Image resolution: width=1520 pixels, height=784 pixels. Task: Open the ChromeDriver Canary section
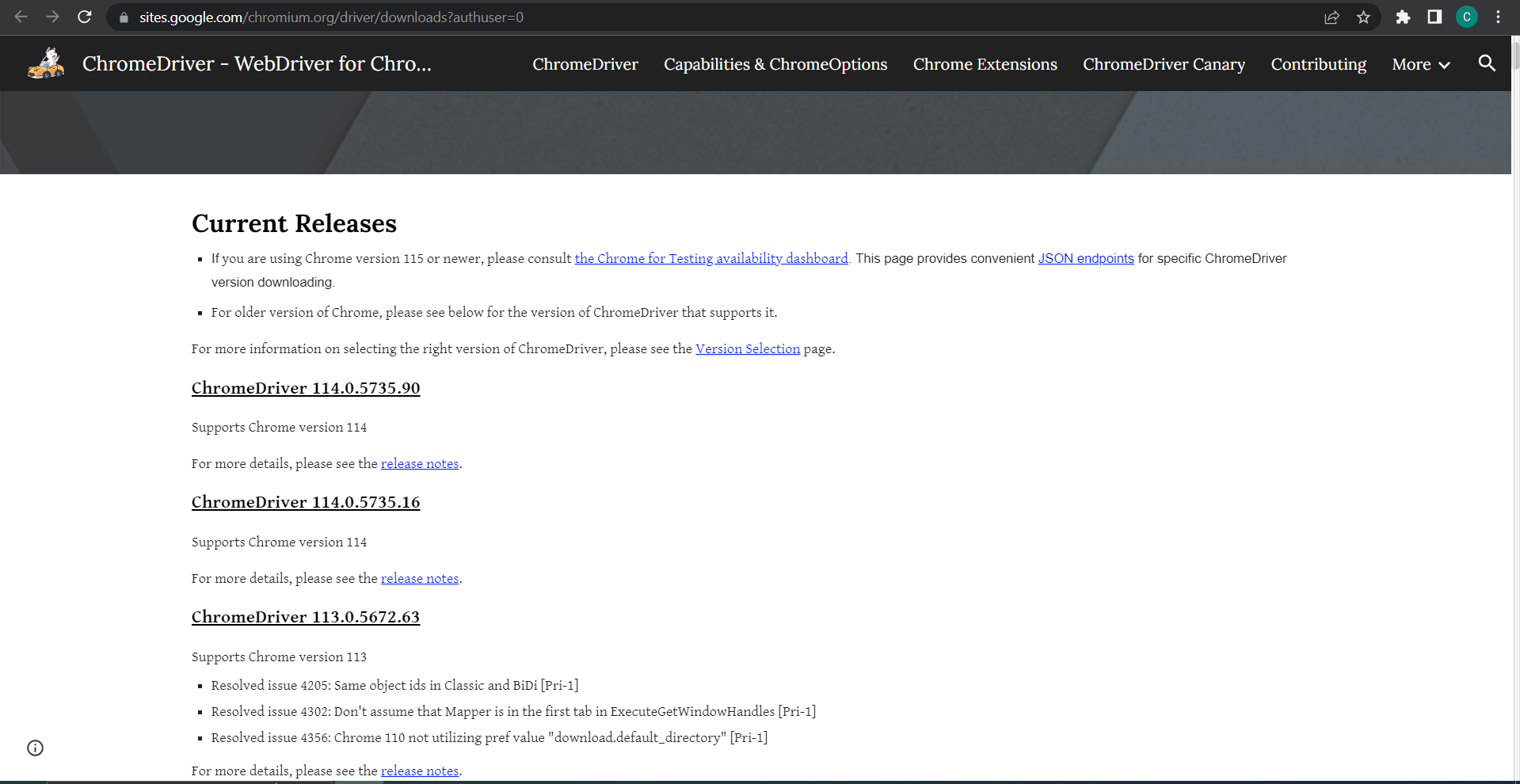coord(1164,64)
